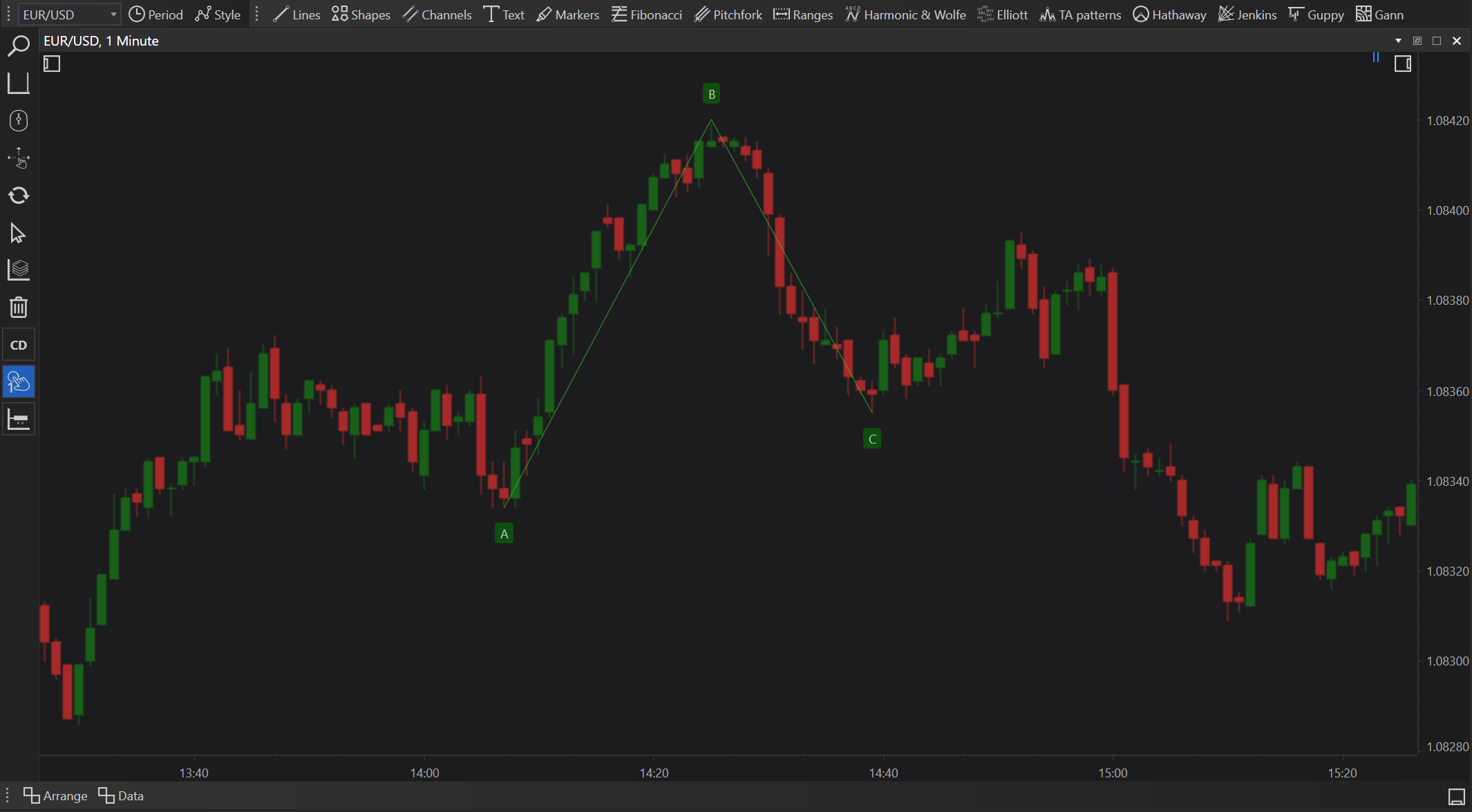Toggle the price label bar icon
Viewport: 1472px width, 812px height.
(19, 419)
